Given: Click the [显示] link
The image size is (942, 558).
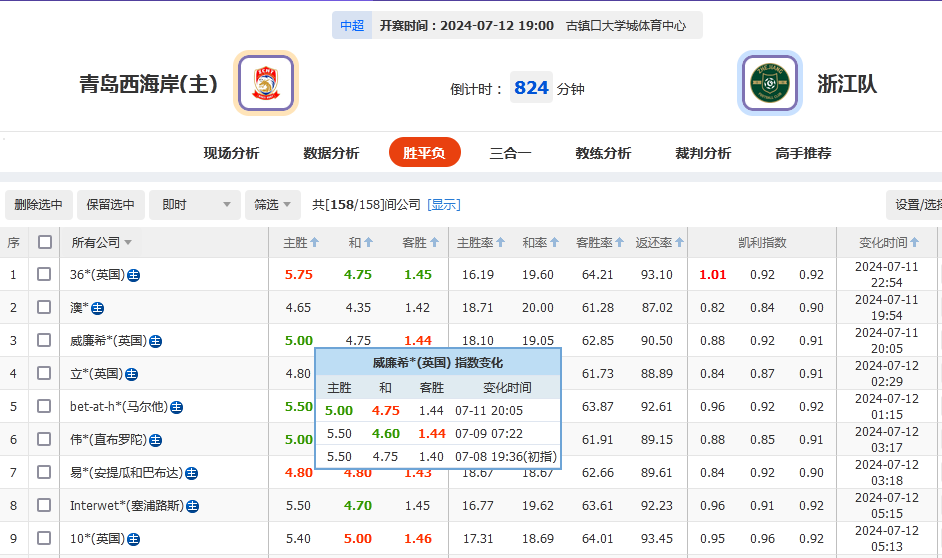Looking at the screenshot, I should click(x=444, y=205).
